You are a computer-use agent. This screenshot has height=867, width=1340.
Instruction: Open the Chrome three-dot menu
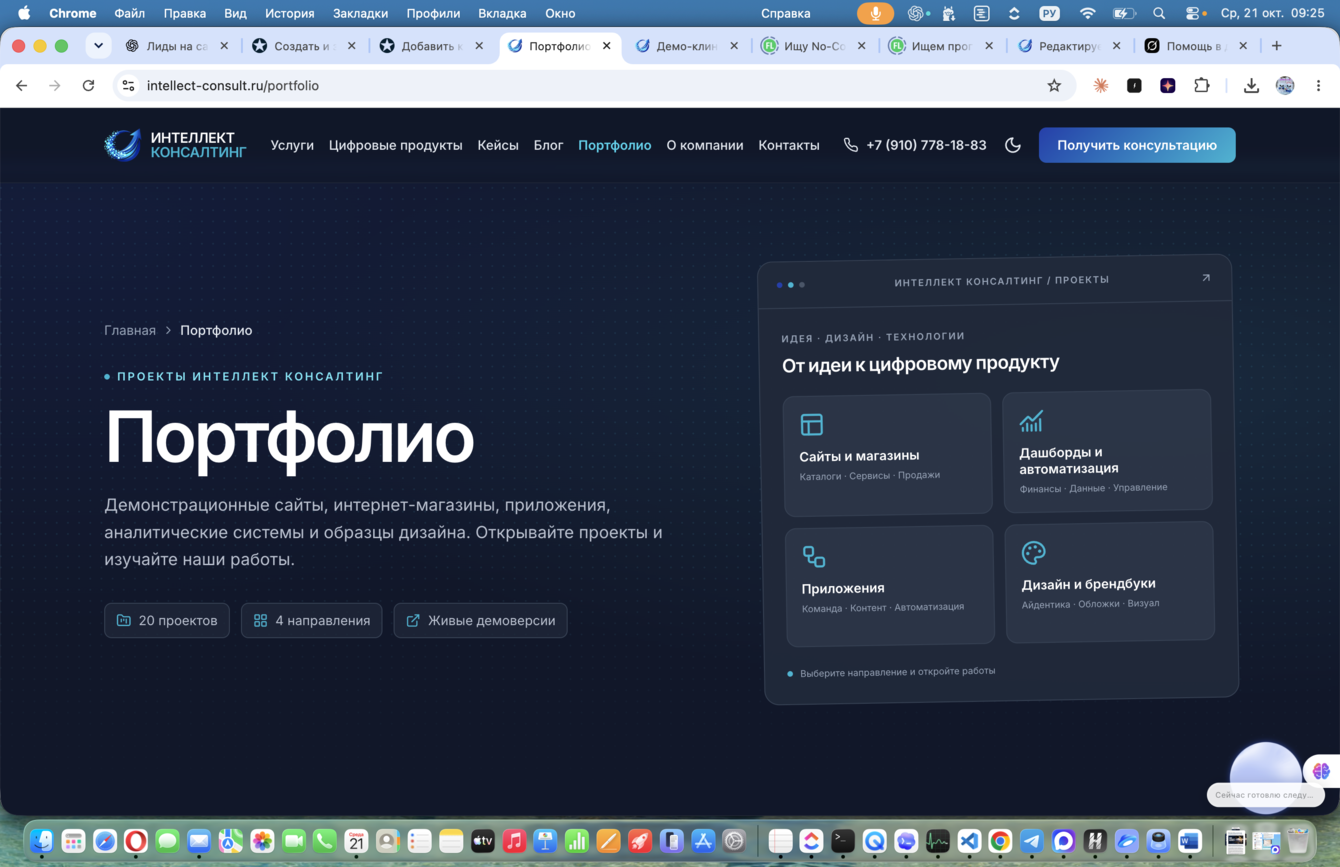(x=1318, y=86)
